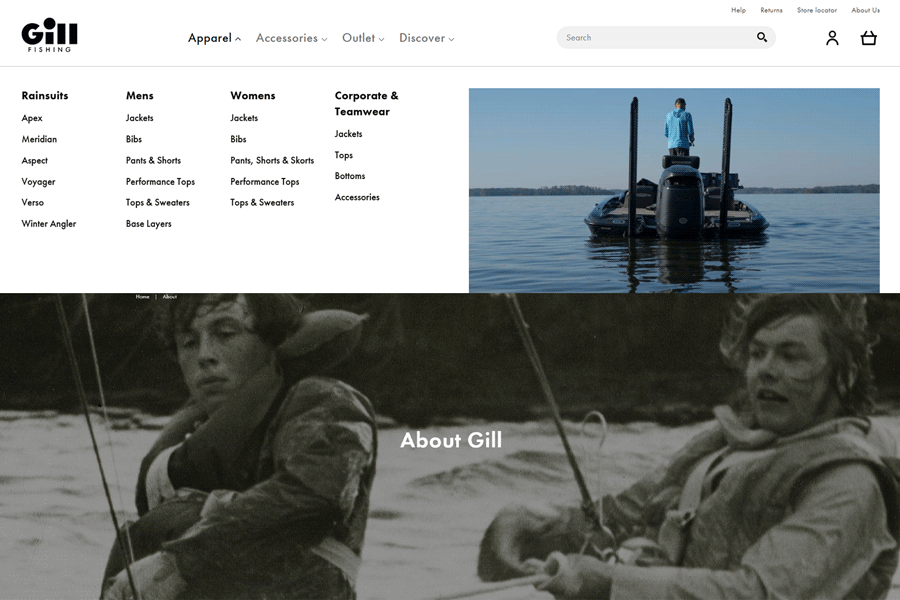Expand the Outlet menu
This screenshot has width=900, height=600.
[363, 38]
